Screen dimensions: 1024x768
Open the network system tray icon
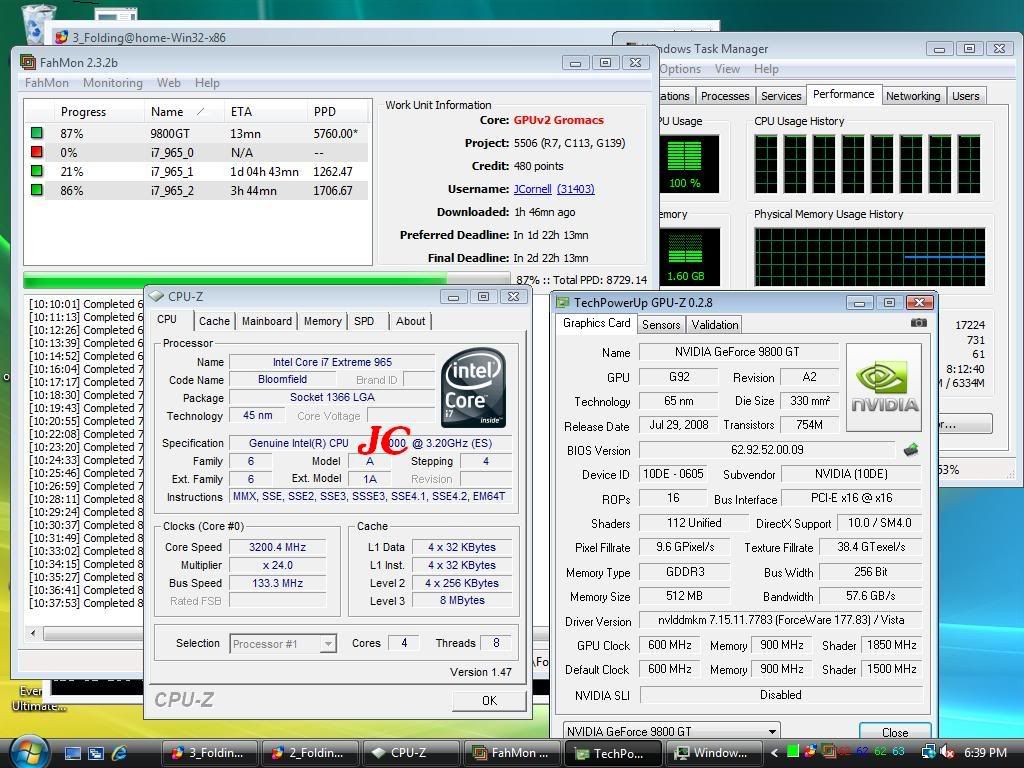[x=927, y=752]
